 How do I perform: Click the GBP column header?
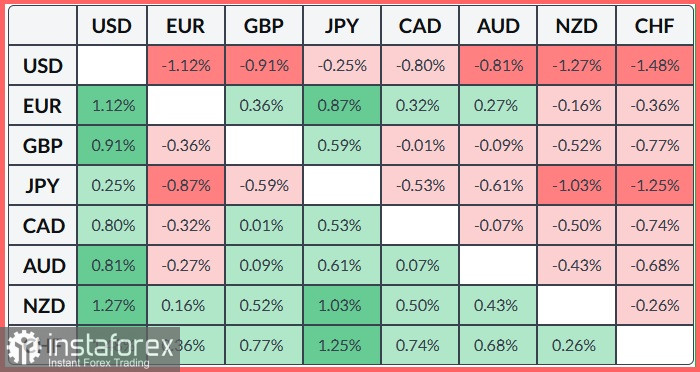coord(264,26)
